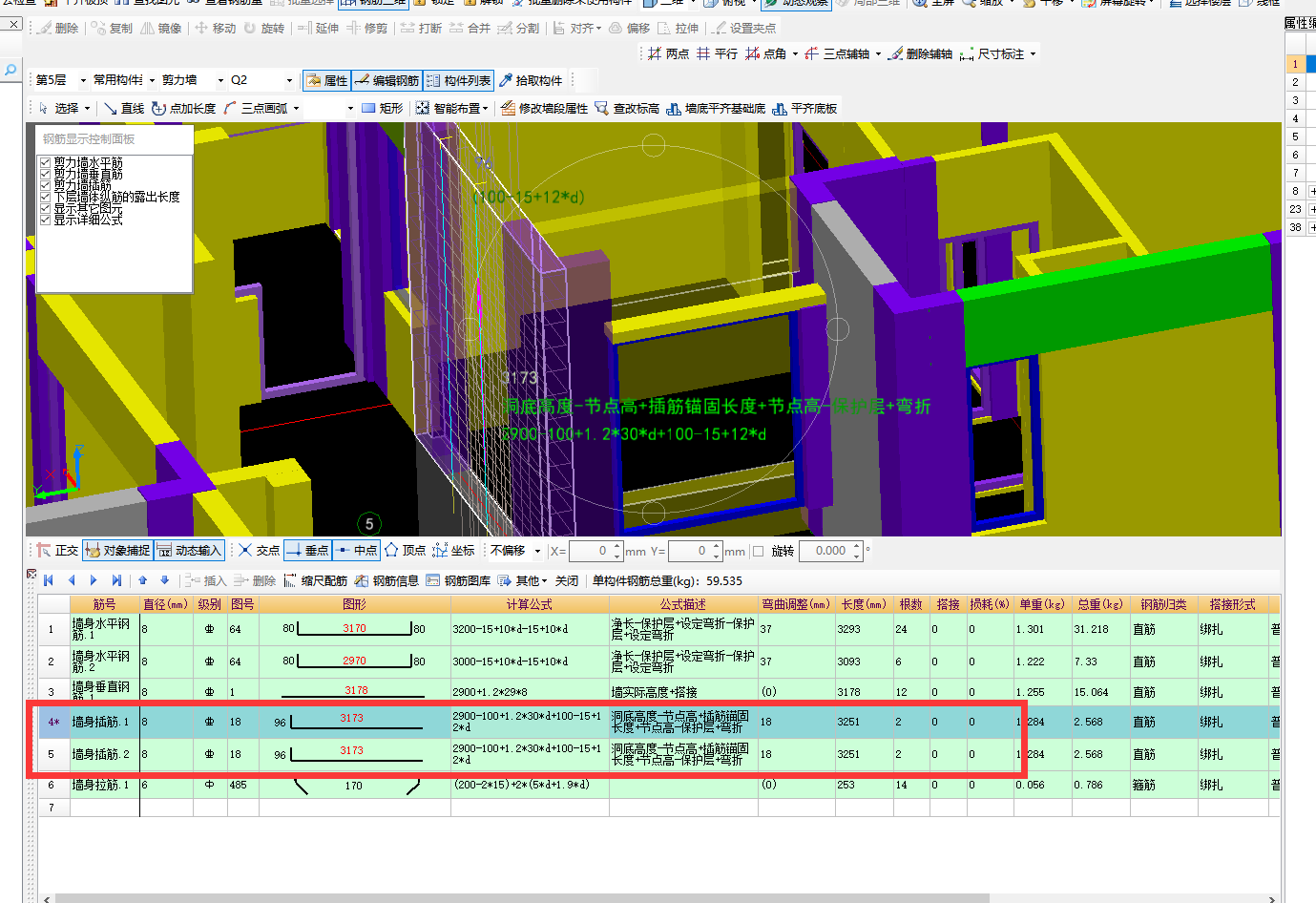
Task: Go to last rebar record
Action: [x=116, y=580]
